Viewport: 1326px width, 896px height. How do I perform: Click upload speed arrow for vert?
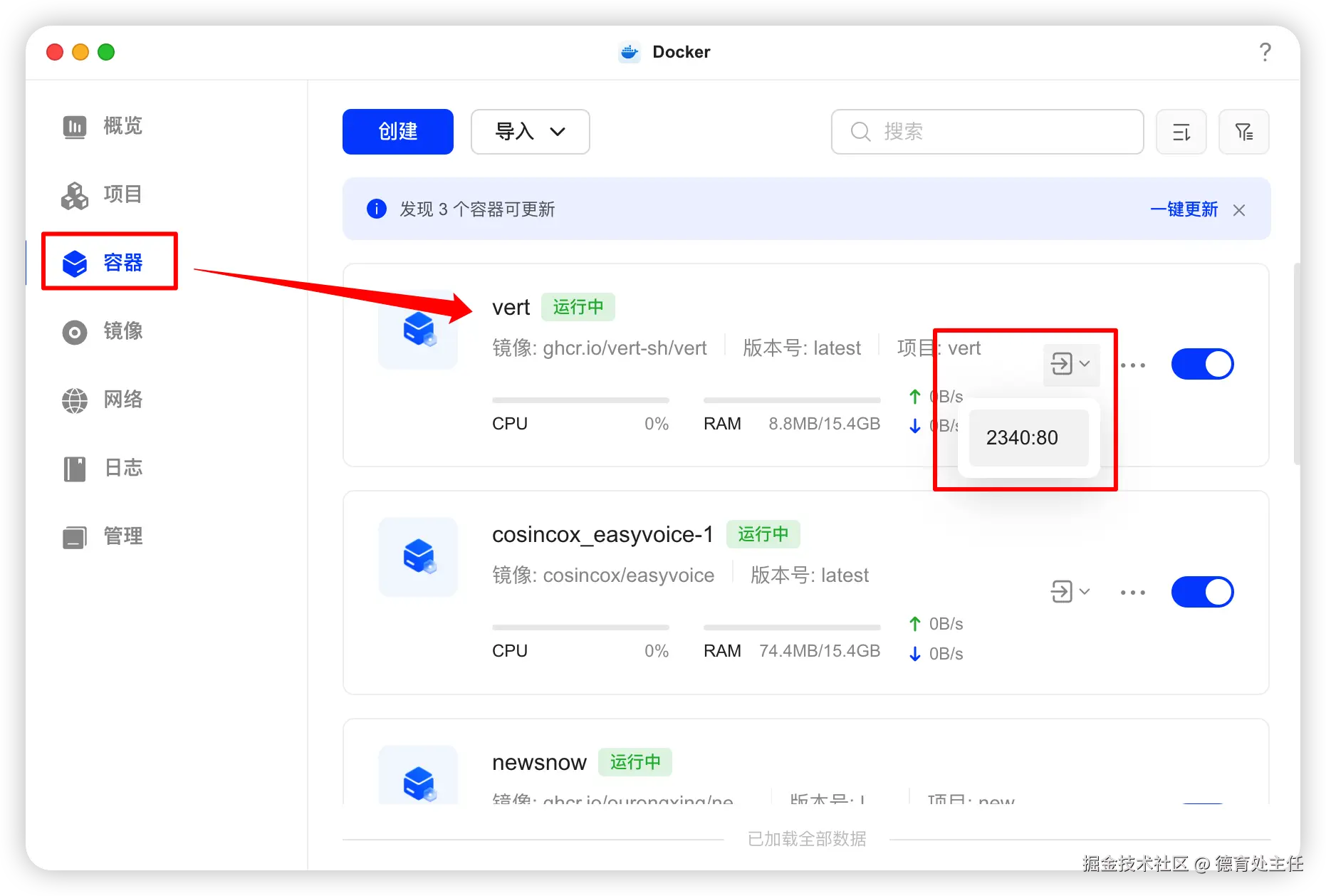(x=915, y=397)
